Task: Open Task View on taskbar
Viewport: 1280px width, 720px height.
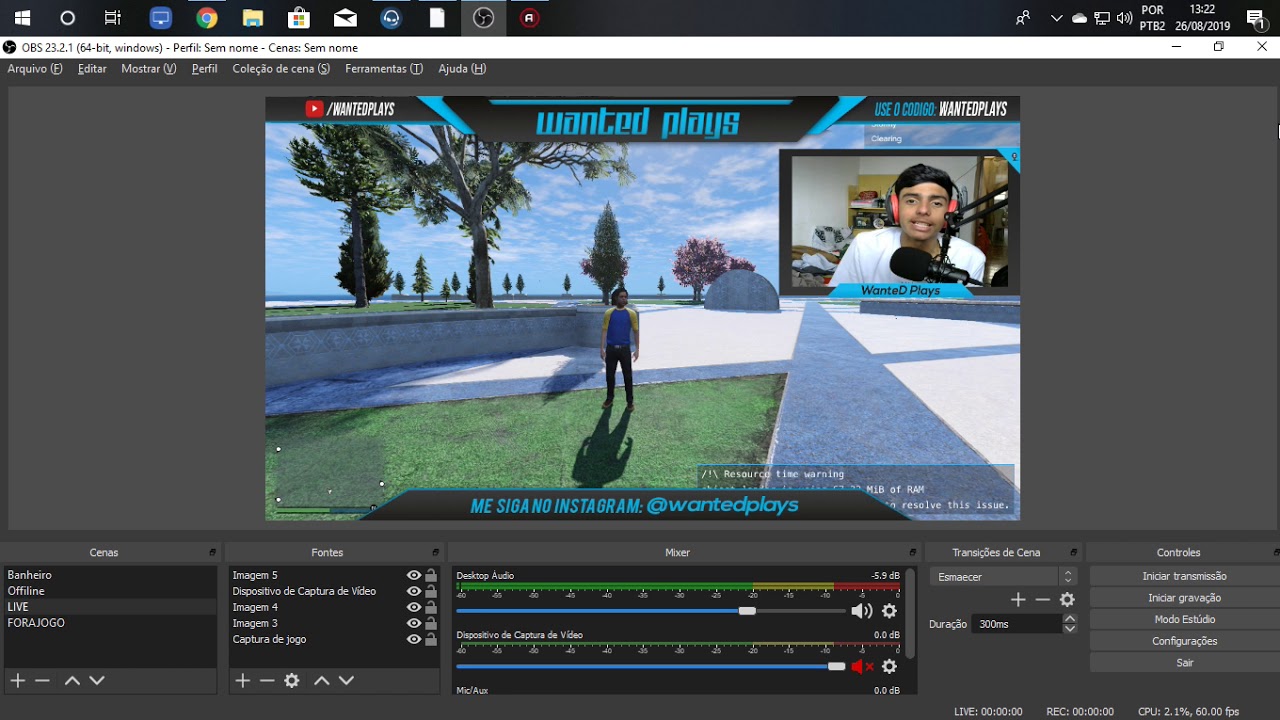Action: [x=113, y=18]
